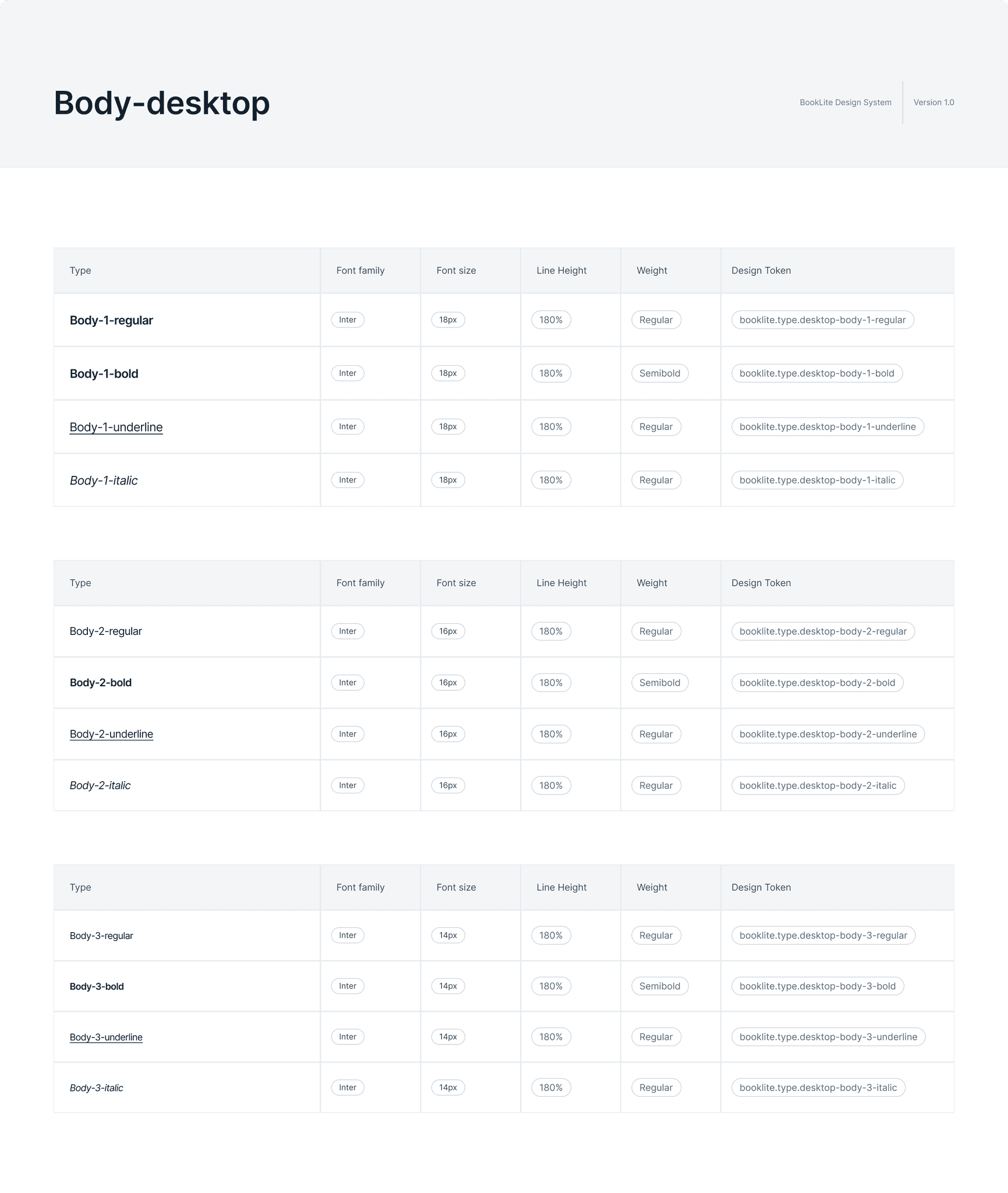Click the Regular weight chip in Body-2-italic row

click(656, 785)
